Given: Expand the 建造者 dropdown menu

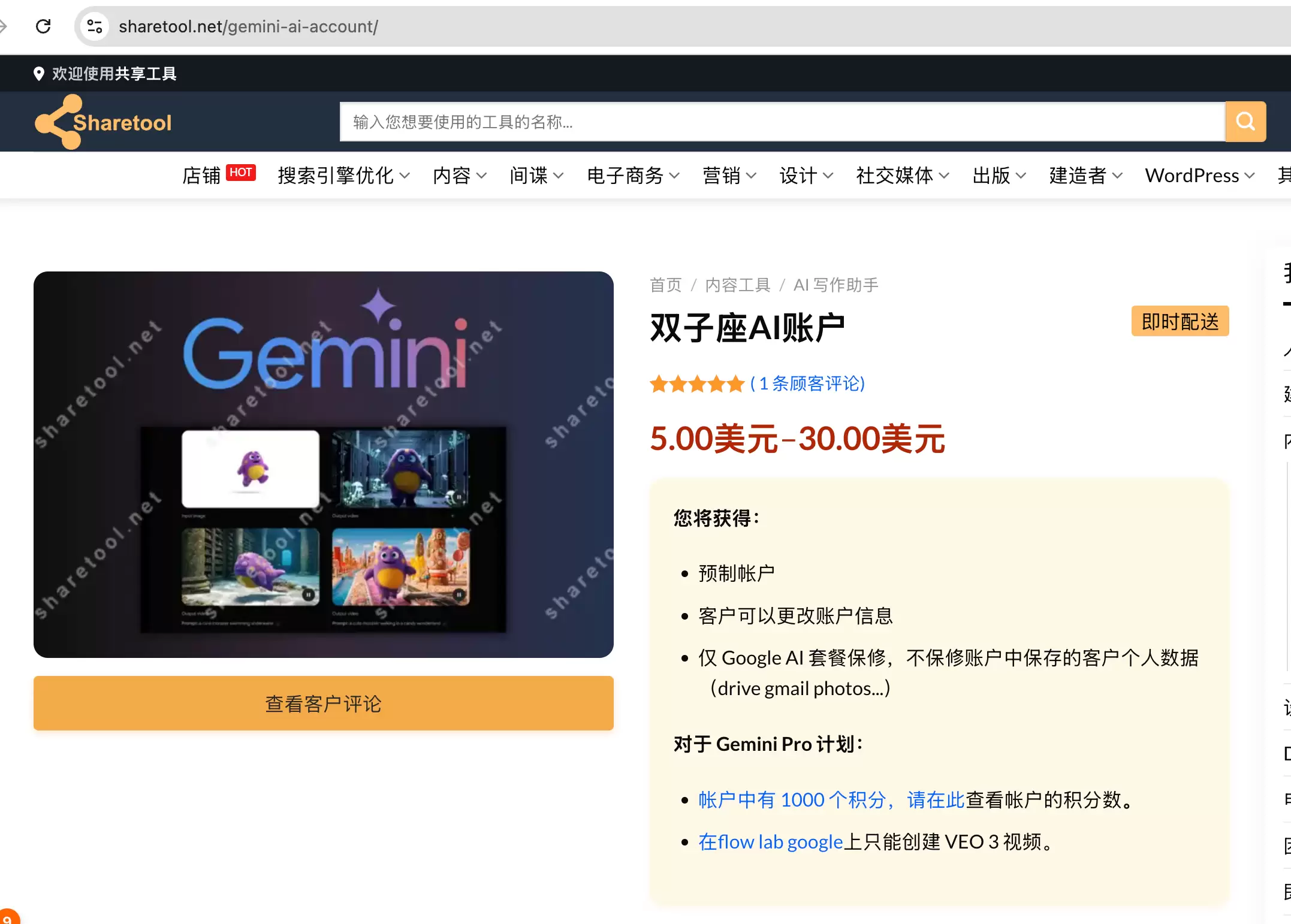Looking at the screenshot, I should (1085, 176).
